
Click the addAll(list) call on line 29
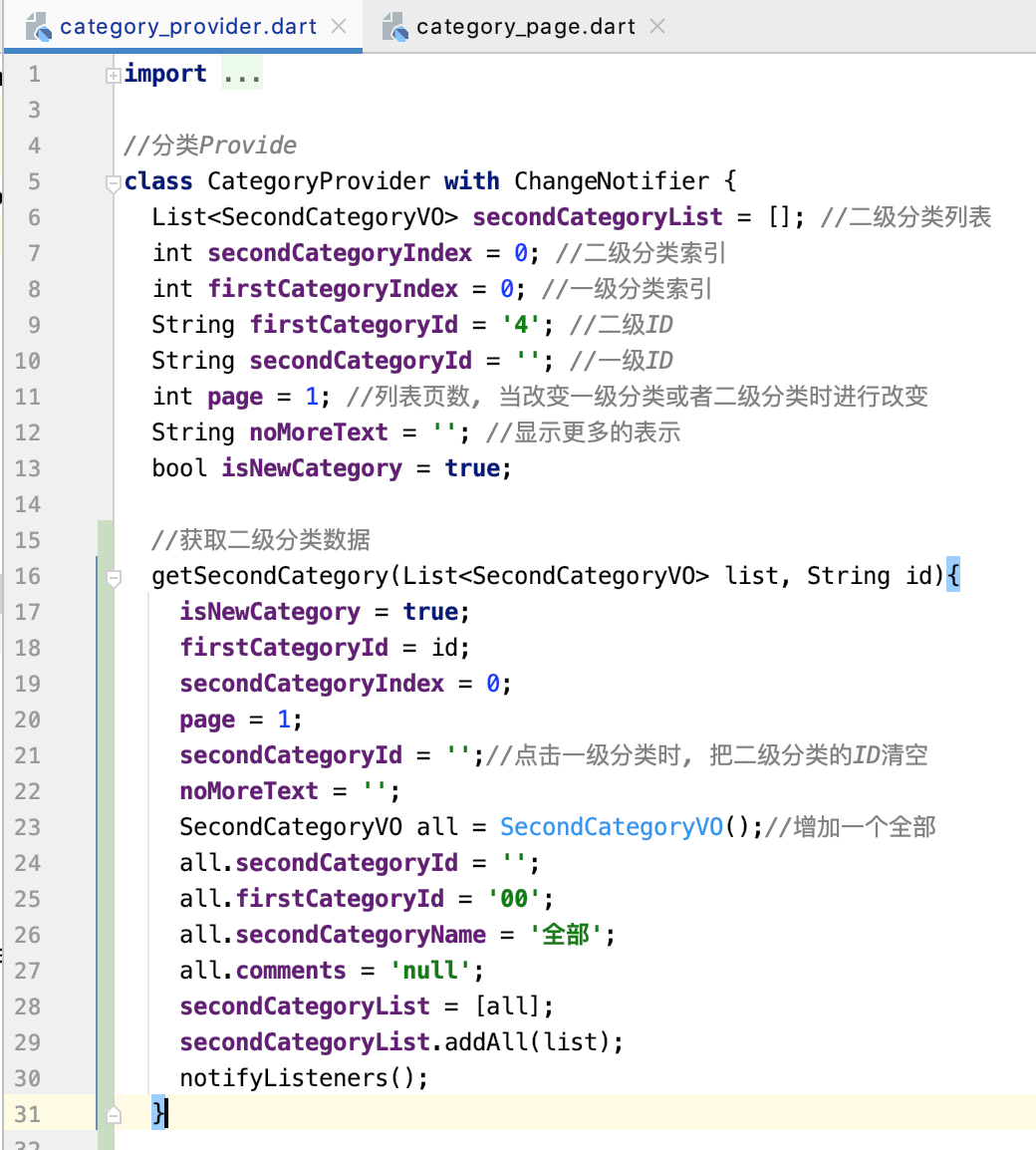527,1042
